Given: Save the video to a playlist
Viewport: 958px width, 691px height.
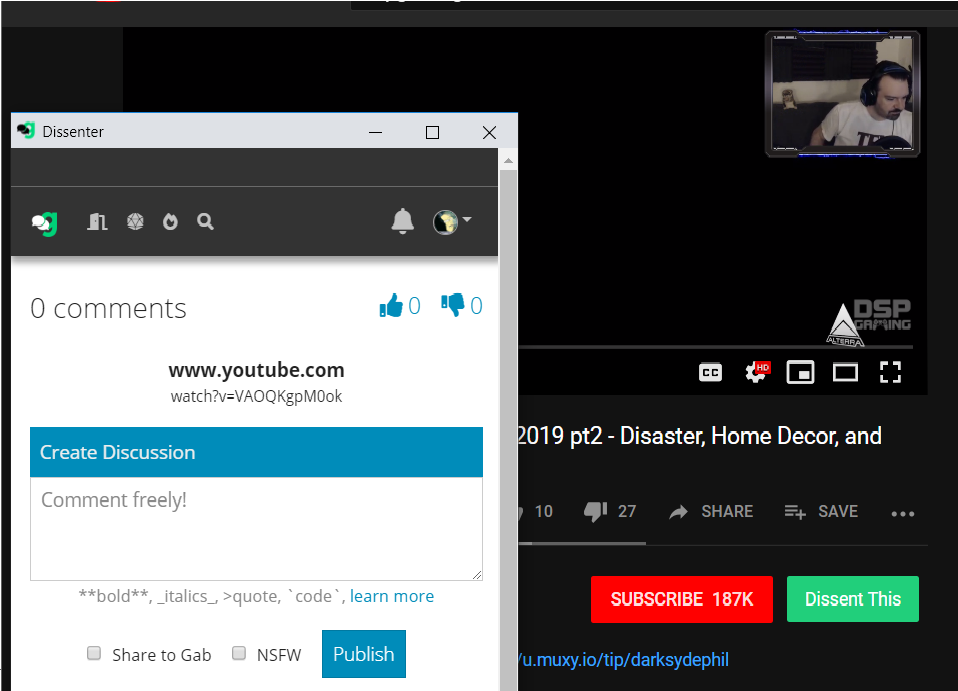Looking at the screenshot, I should (x=821, y=511).
